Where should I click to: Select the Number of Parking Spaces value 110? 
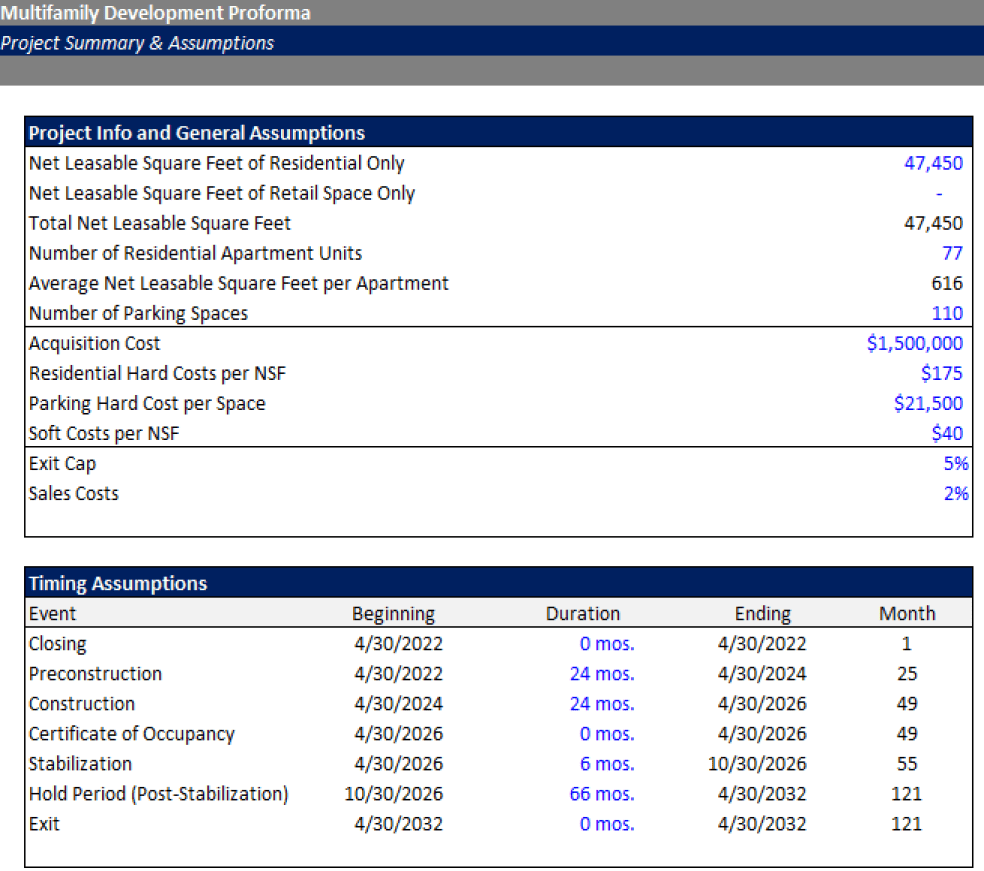(946, 314)
